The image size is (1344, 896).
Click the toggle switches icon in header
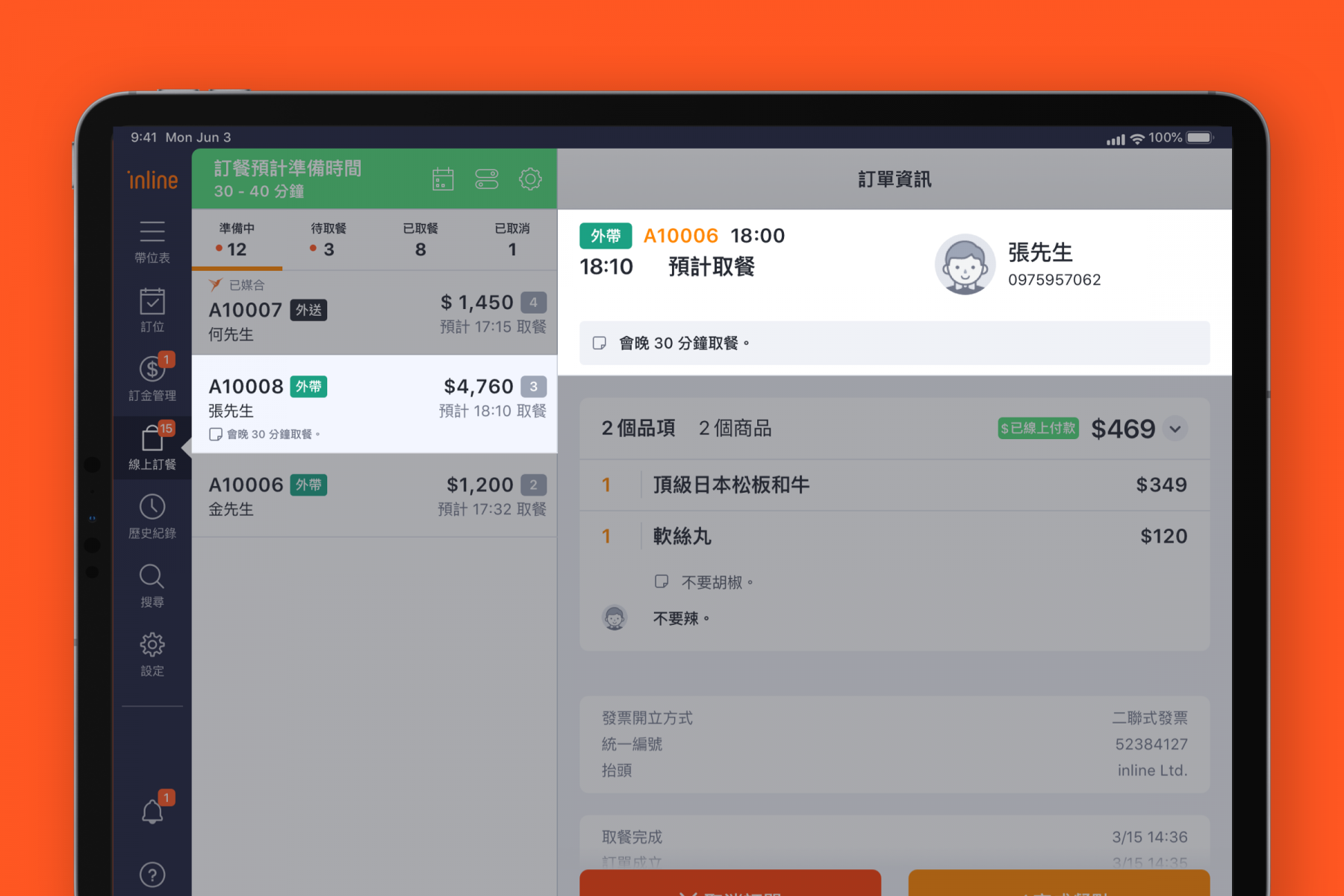click(x=487, y=179)
